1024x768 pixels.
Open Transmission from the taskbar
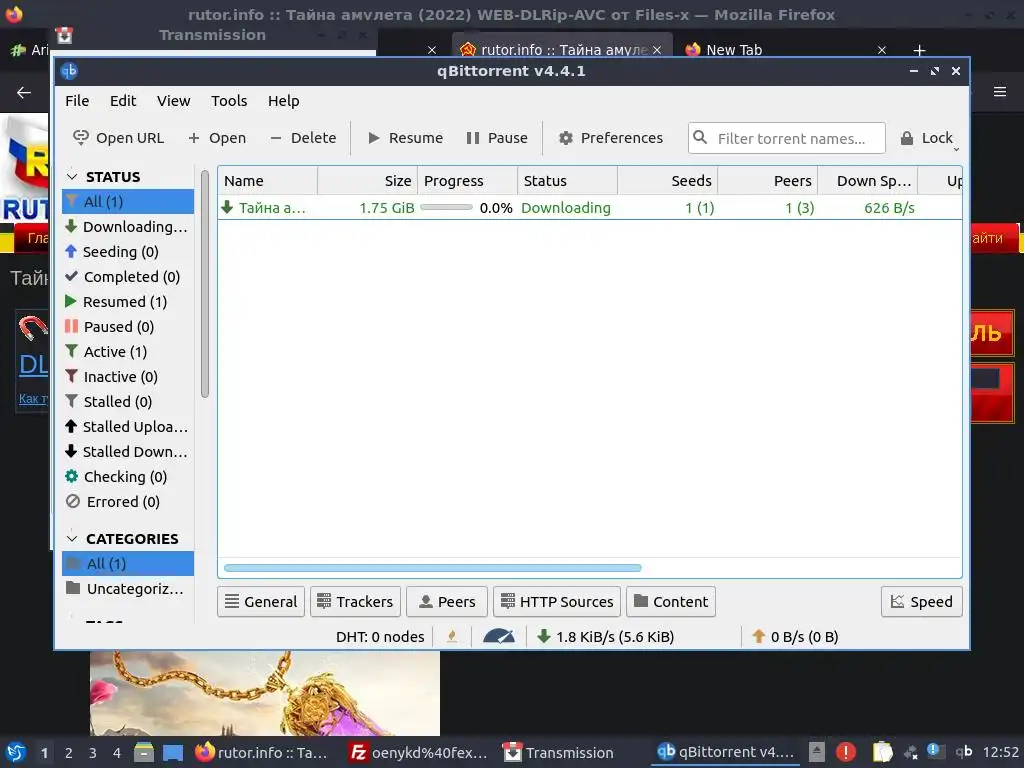pos(558,753)
